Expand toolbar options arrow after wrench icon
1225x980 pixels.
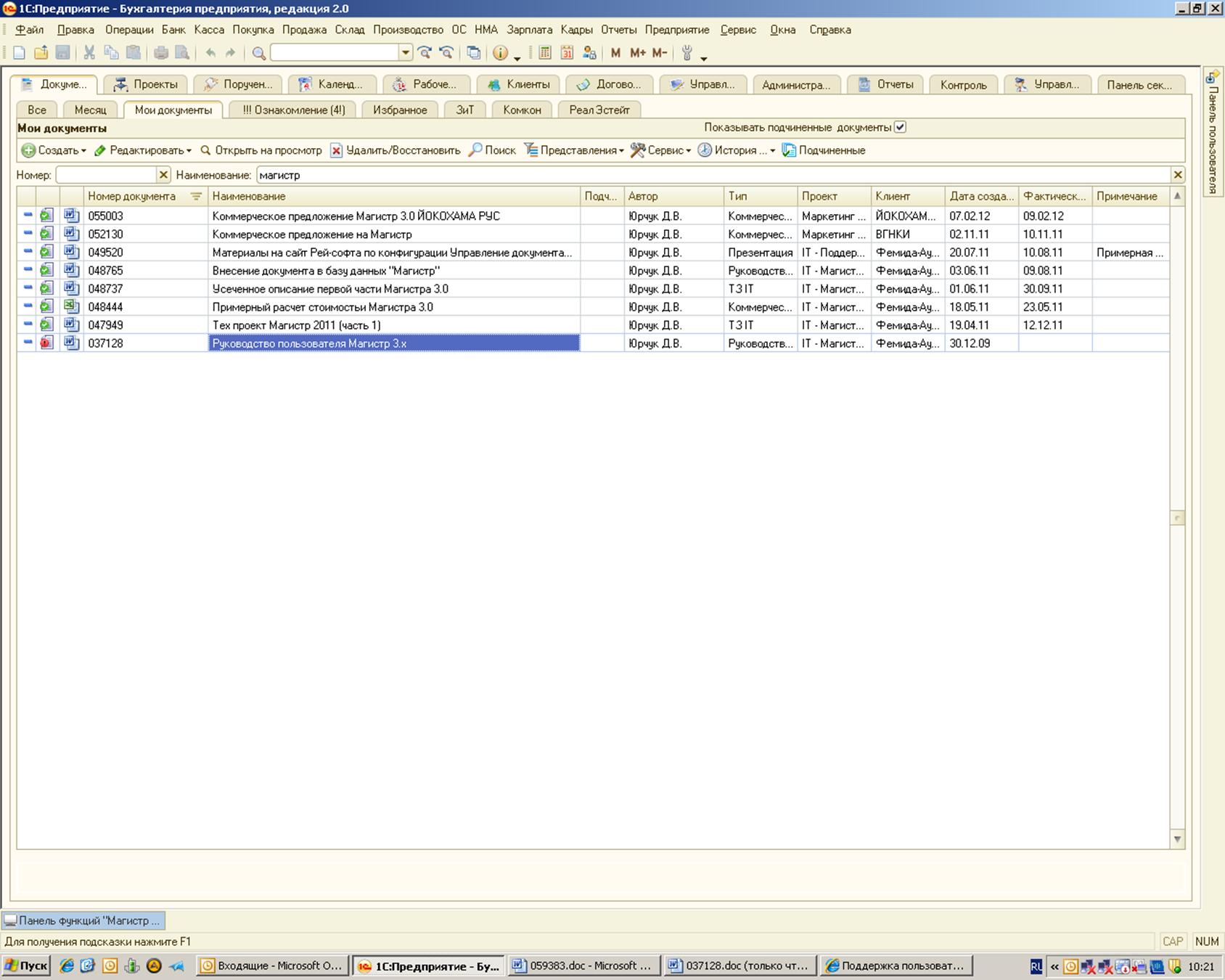703,57
